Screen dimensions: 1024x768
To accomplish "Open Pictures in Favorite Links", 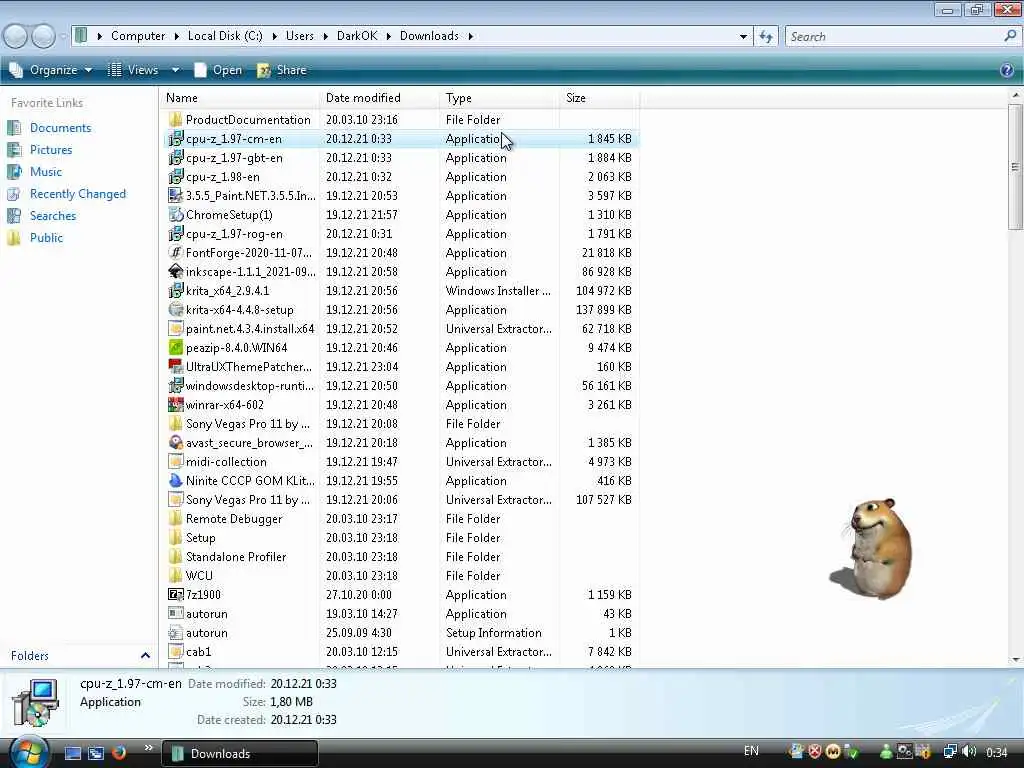I will tap(51, 150).
